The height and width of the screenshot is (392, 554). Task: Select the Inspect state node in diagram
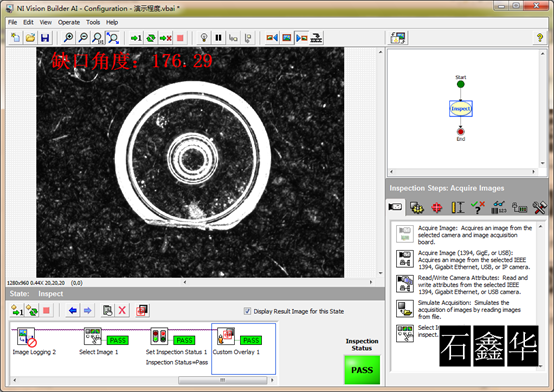[461, 109]
